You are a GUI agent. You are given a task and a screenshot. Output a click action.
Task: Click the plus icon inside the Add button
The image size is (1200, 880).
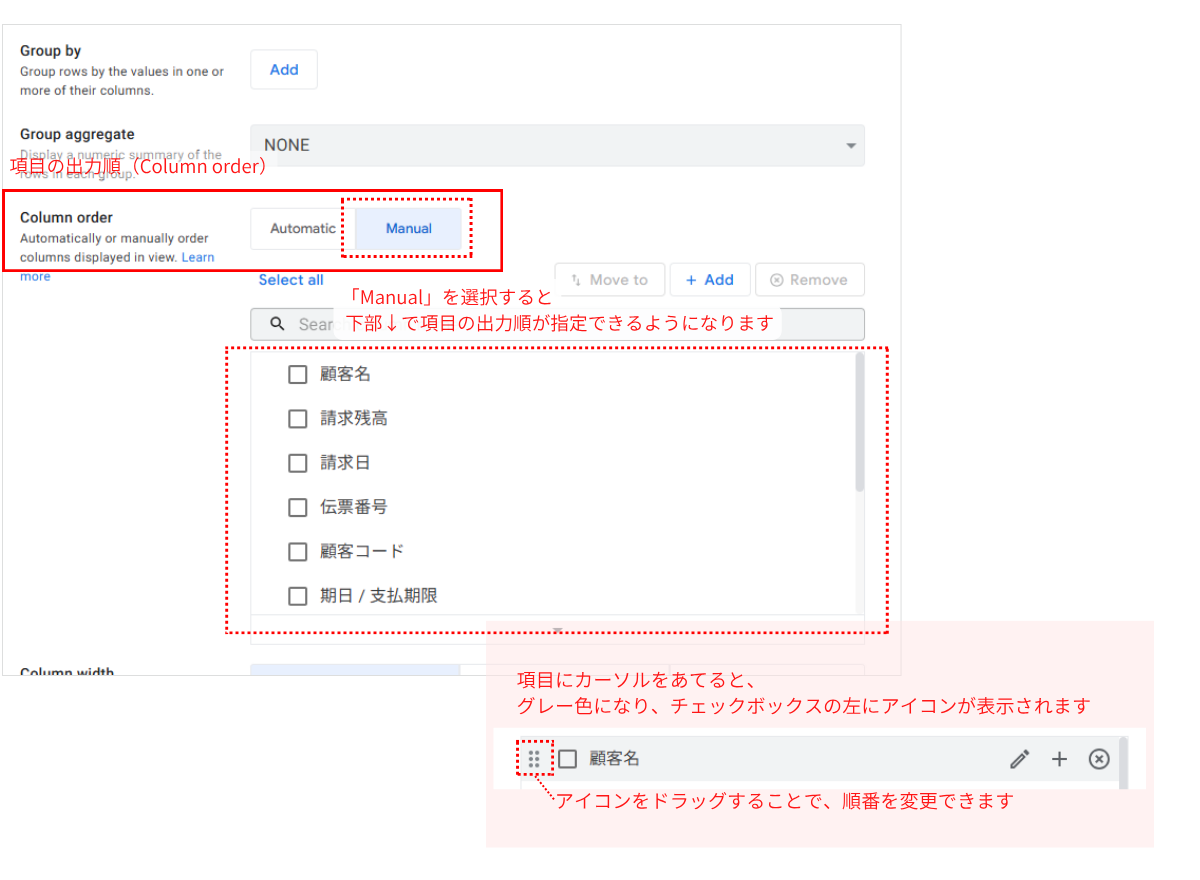pyautogui.click(x=692, y=279)
